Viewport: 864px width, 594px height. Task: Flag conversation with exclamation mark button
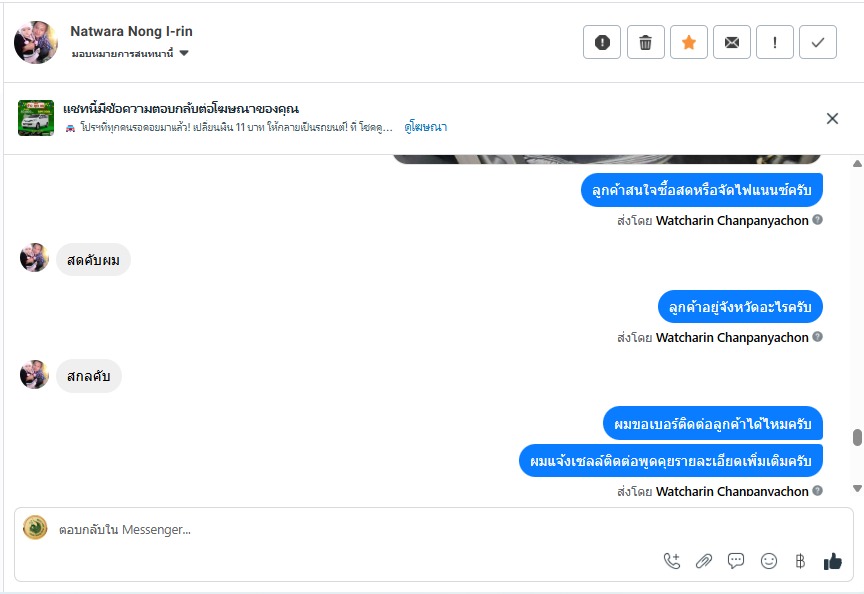pos(775,42)
